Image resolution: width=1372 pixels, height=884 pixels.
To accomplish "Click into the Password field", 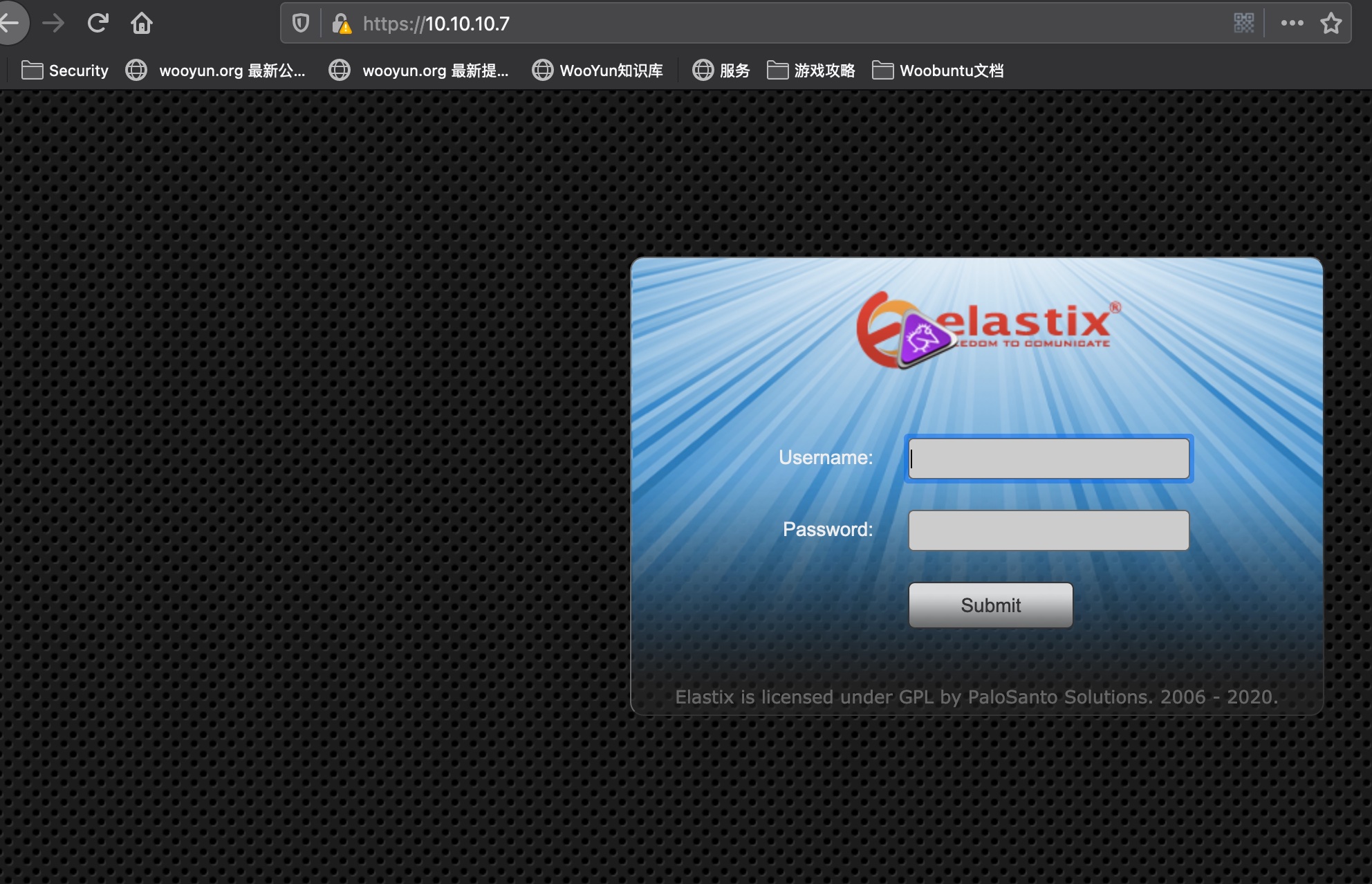I will (x=1048, y=531).
